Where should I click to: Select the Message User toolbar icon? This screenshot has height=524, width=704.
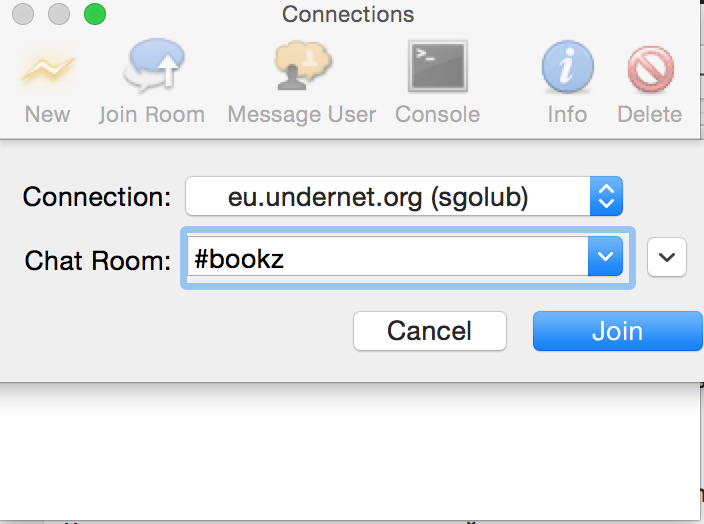point(301,69)
